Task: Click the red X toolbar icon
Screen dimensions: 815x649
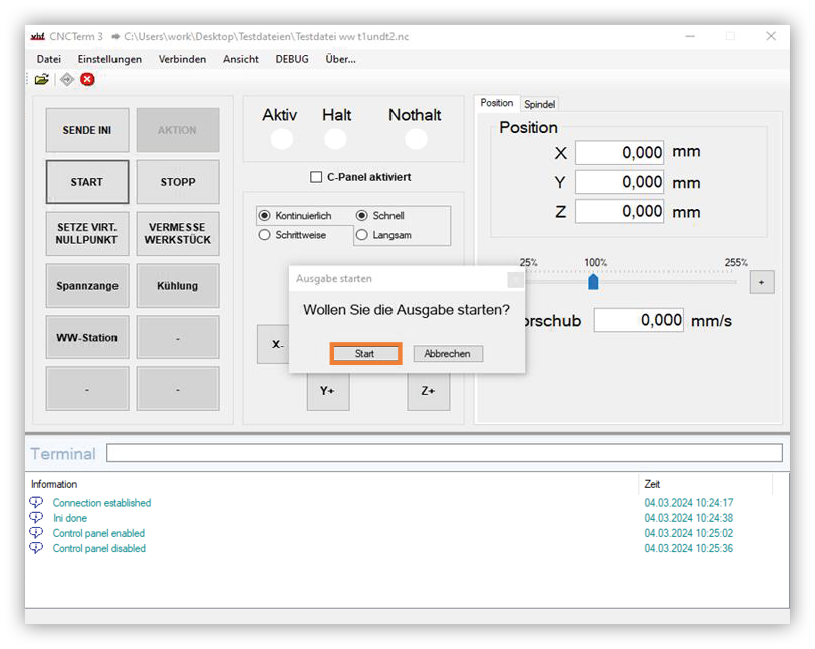Action: click(87, 80)
